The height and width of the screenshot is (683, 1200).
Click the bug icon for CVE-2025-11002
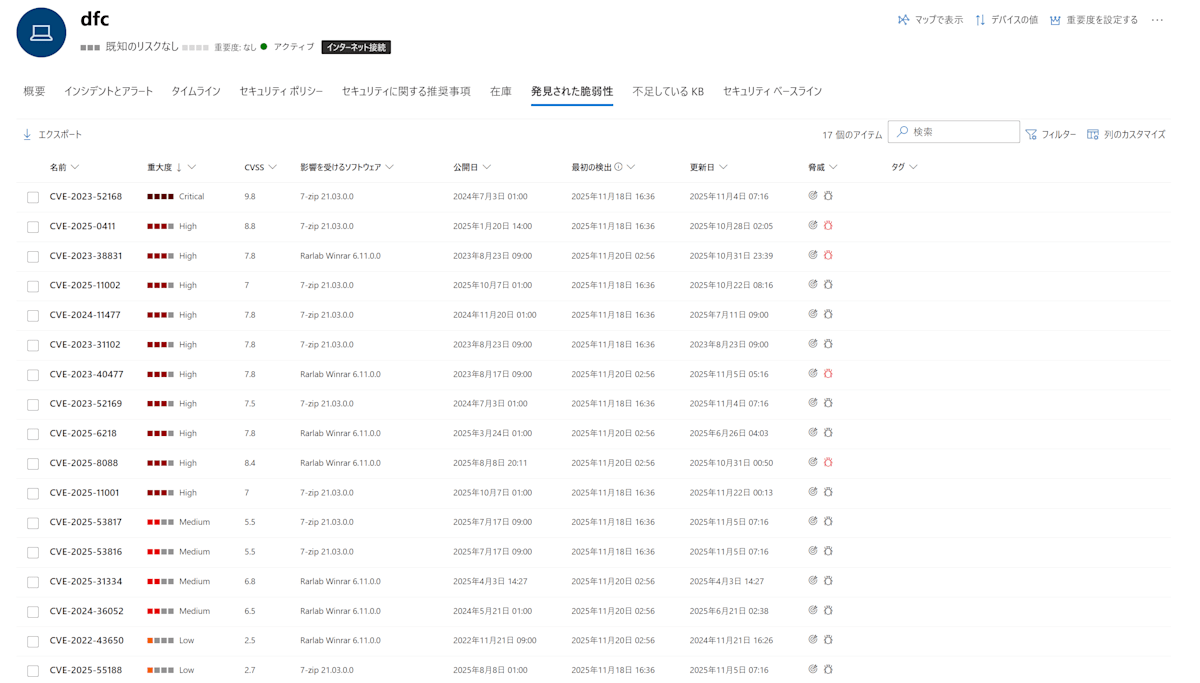[828, 285]
